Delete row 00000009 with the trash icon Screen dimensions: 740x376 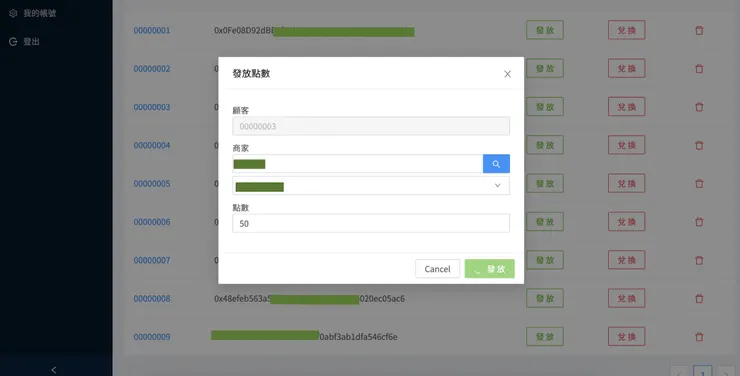pos(699,337)
